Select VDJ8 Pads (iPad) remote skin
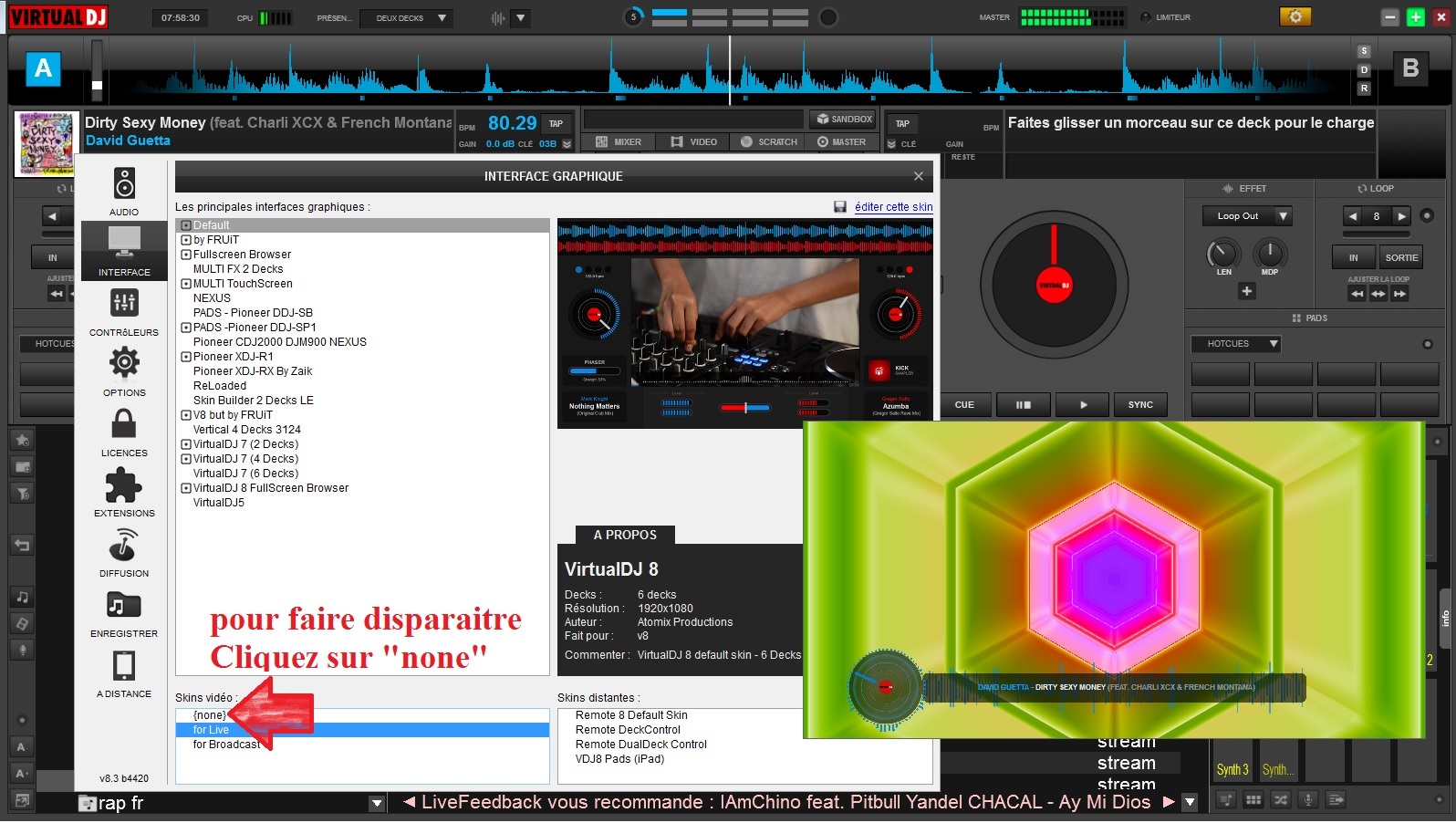The image size is (1456, 823). click(619, 759)
